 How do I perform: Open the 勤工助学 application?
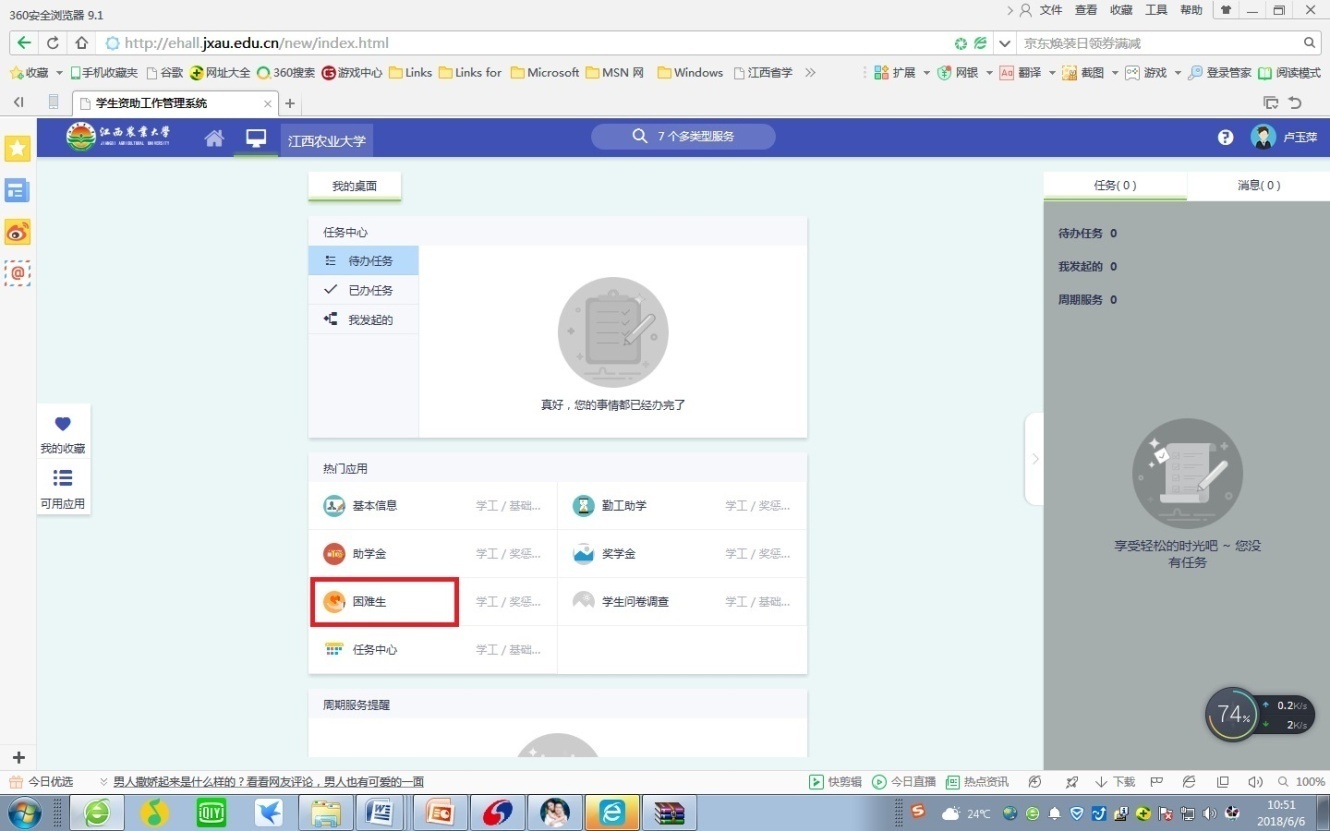623,506
